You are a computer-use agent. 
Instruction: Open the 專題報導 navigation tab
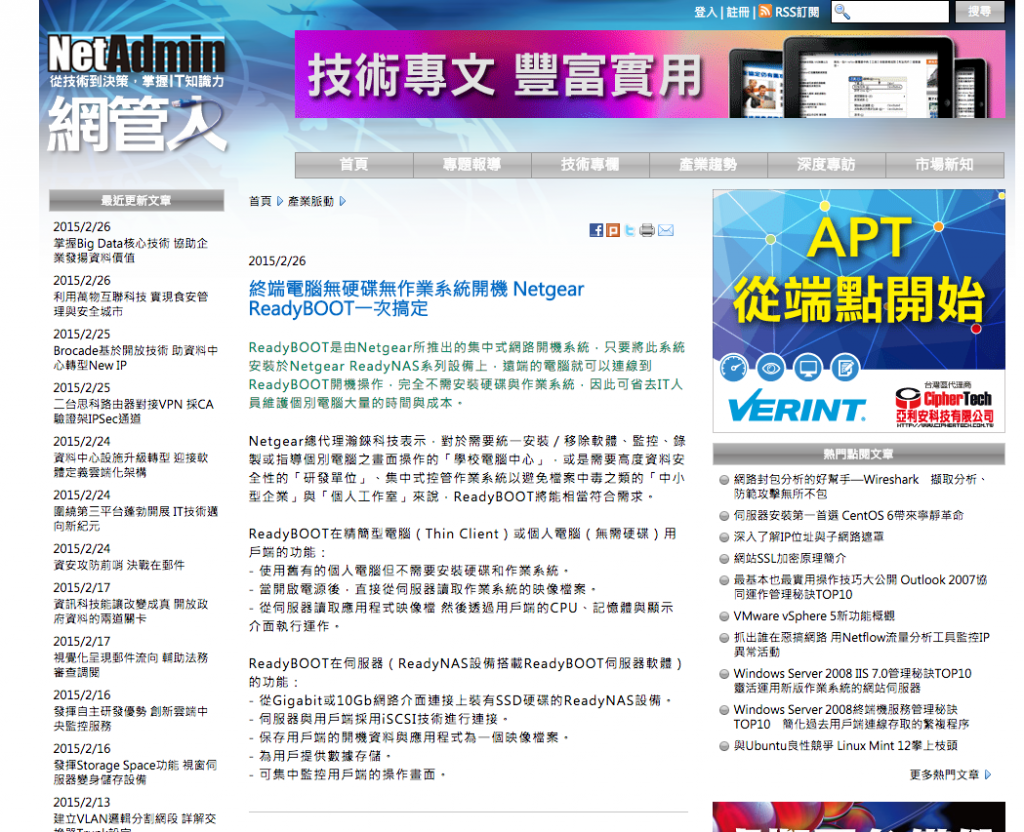point(472,165)
